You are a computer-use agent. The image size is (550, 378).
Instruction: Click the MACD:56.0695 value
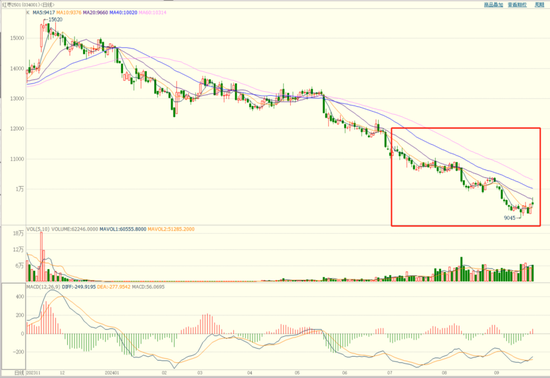[x=148, y=287]
